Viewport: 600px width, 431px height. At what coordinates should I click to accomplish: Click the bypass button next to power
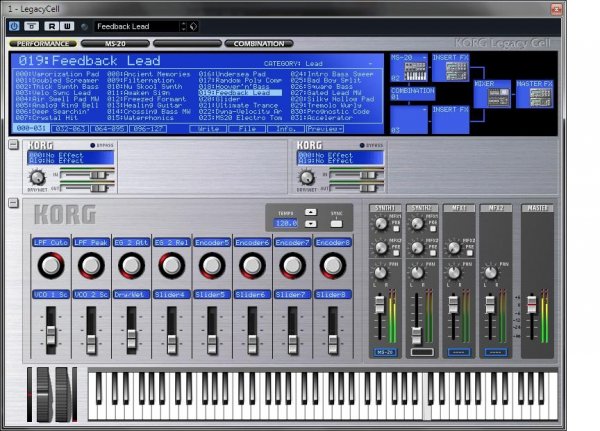[x=31, y=26]
